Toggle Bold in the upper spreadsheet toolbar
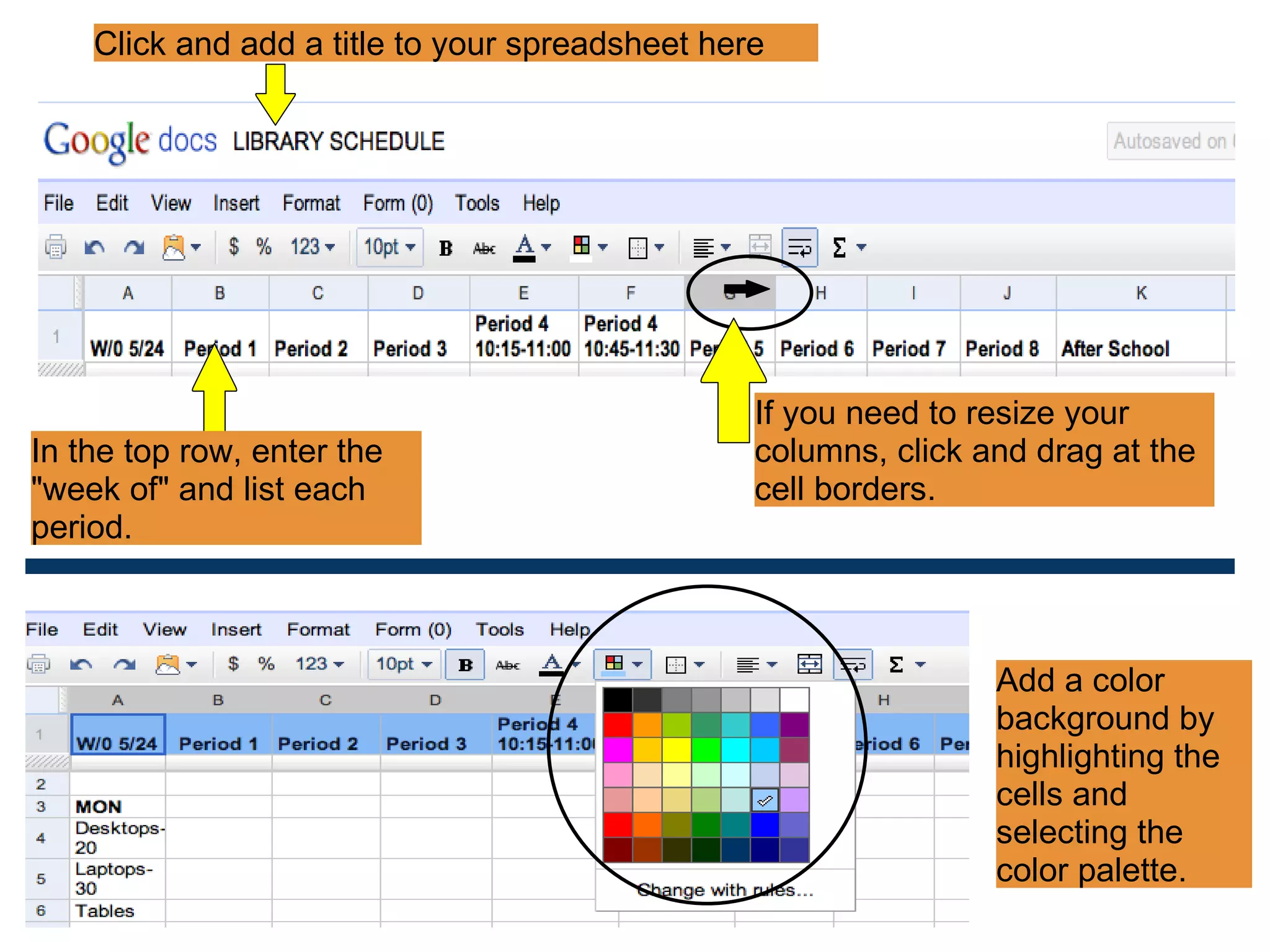Image resolution: width=1270 pixels, height=952 pixels. (445, 249)
